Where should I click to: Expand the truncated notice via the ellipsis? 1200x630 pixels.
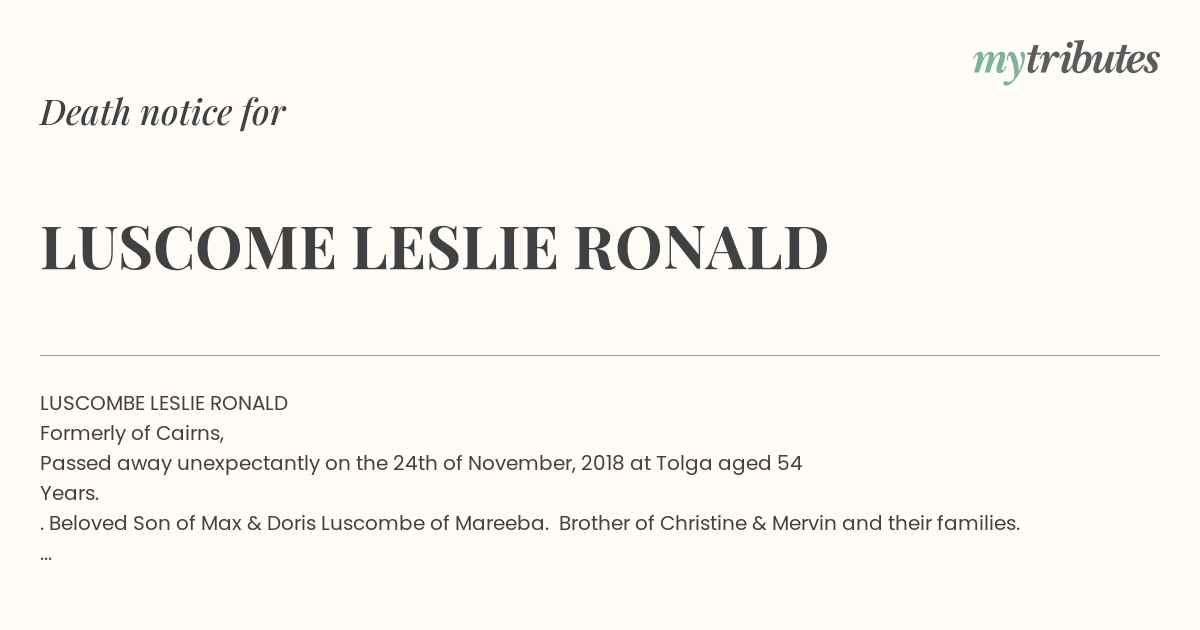click(46, 553)
